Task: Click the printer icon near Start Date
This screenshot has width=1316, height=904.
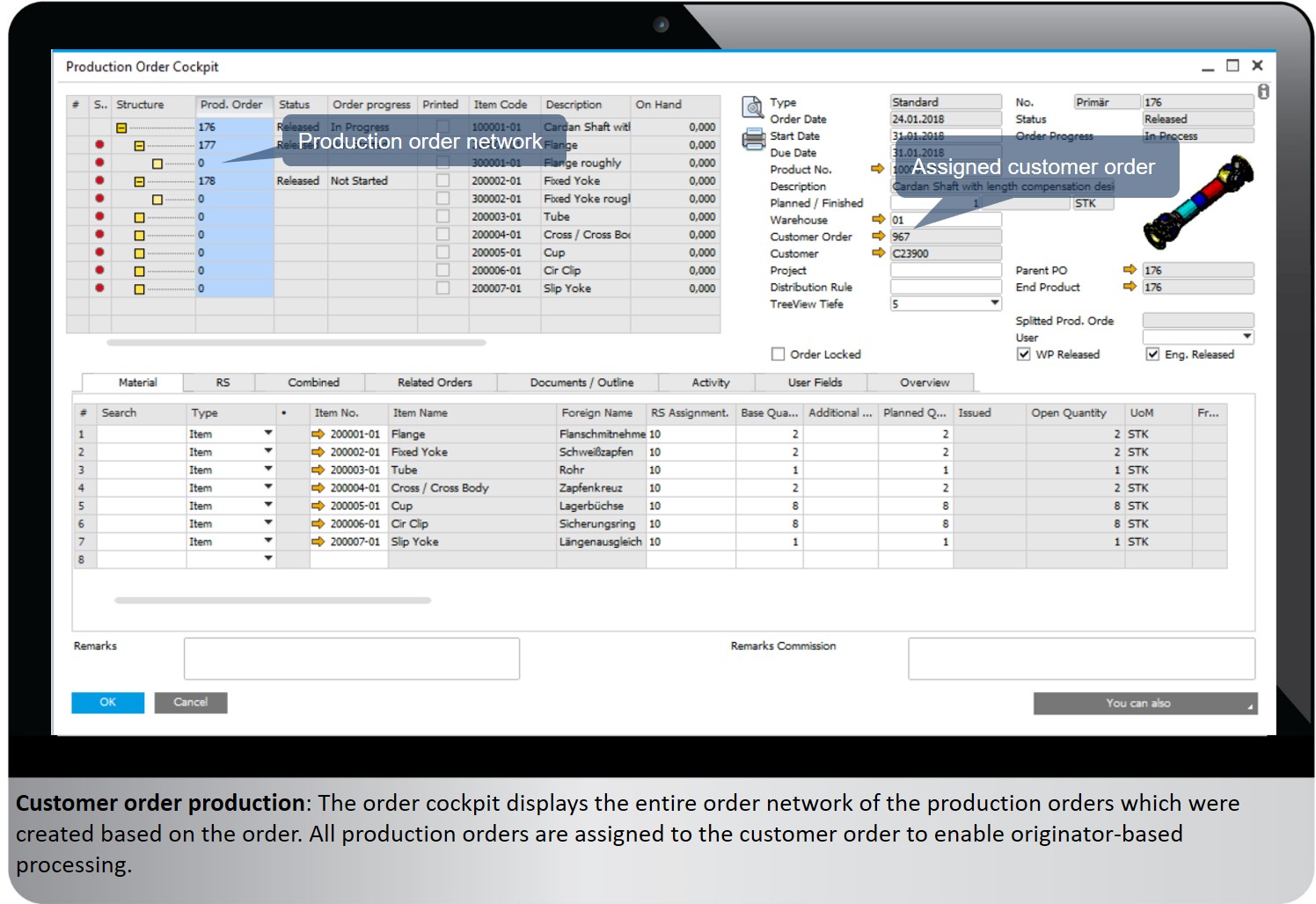Action: [x=754, y=139]
